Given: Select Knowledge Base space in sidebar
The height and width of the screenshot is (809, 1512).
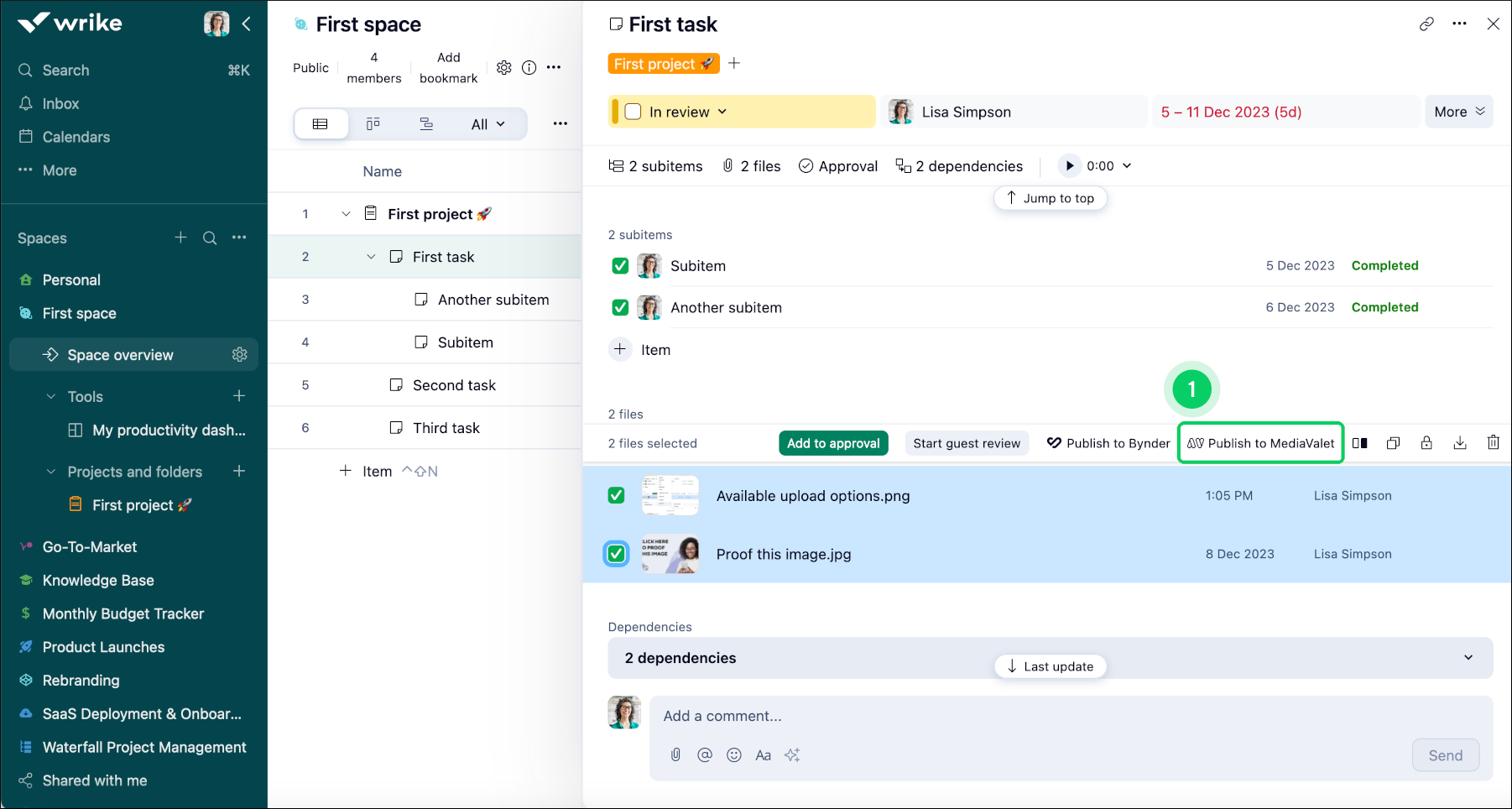Looking at the screenshot, I should click(x=98, y=581).
